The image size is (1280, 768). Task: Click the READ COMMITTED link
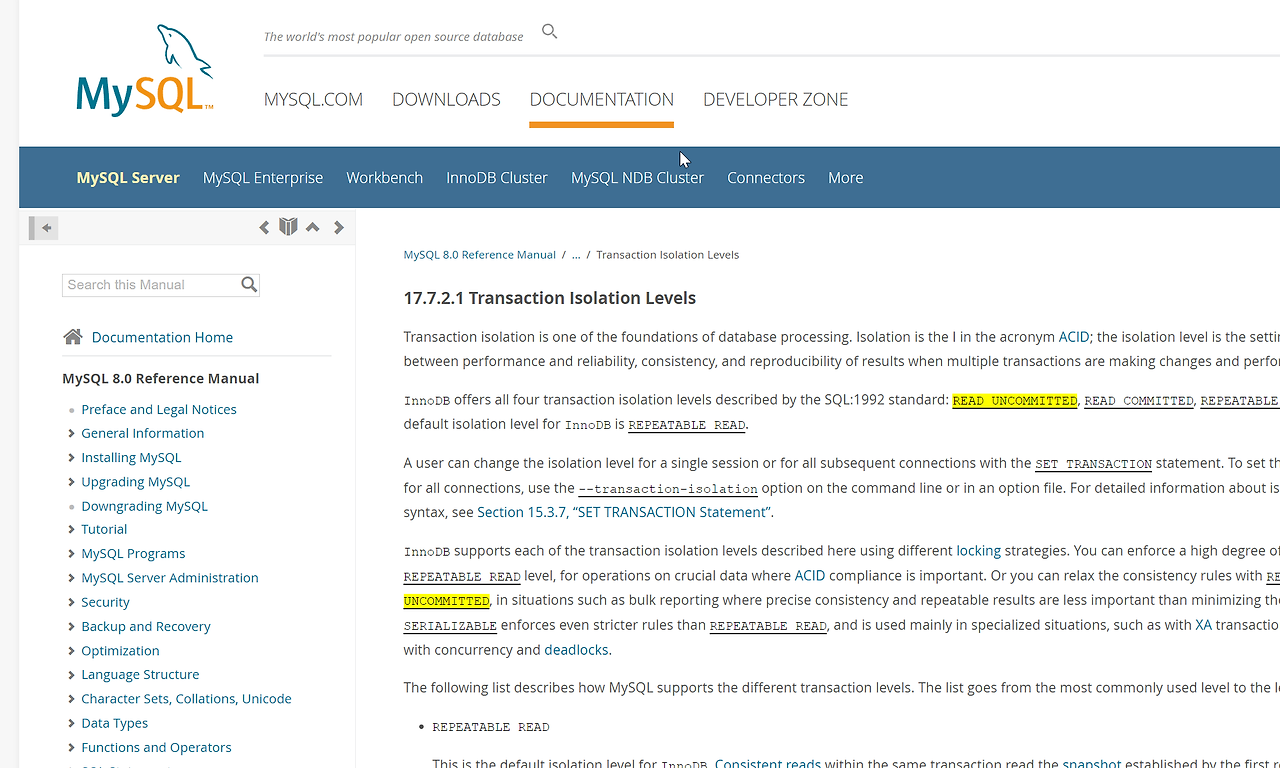(1139, 400)
